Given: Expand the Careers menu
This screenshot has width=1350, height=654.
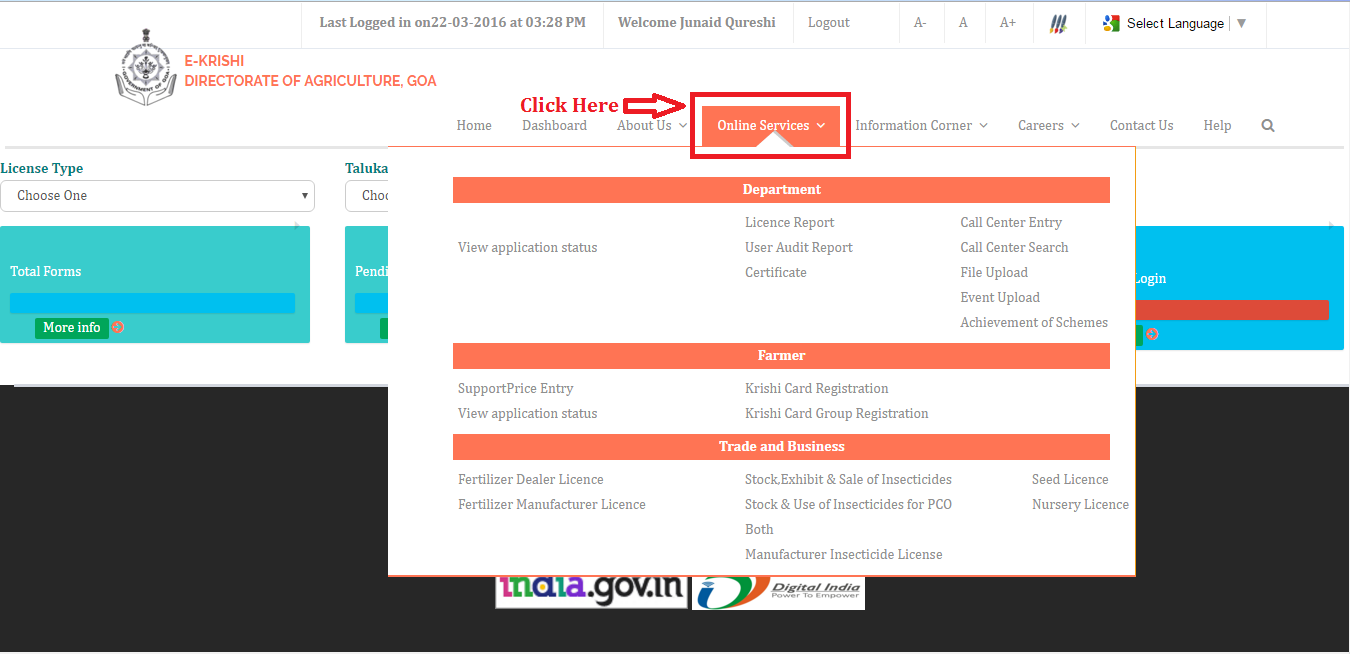Looking at the screenshot, I should 1049,125.
